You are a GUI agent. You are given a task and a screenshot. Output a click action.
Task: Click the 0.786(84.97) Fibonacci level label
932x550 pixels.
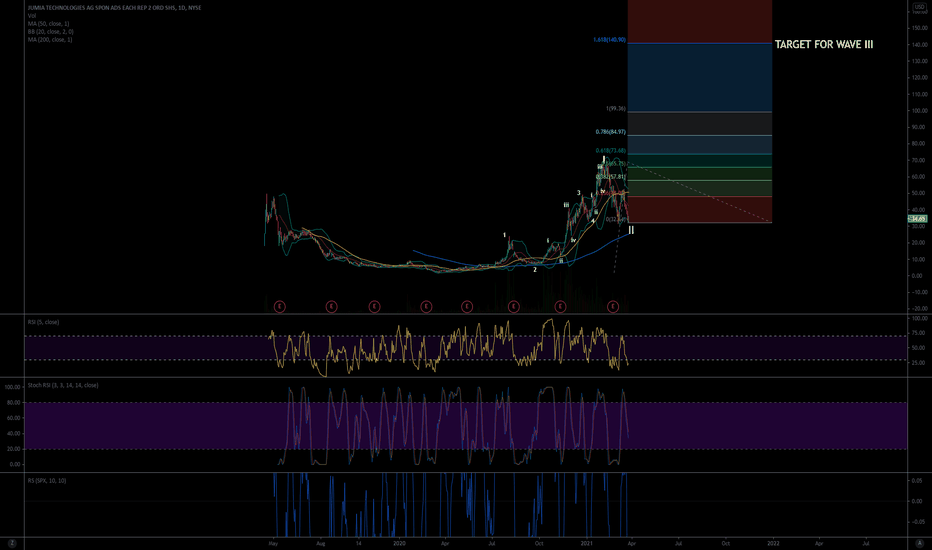tap(610, 132)
